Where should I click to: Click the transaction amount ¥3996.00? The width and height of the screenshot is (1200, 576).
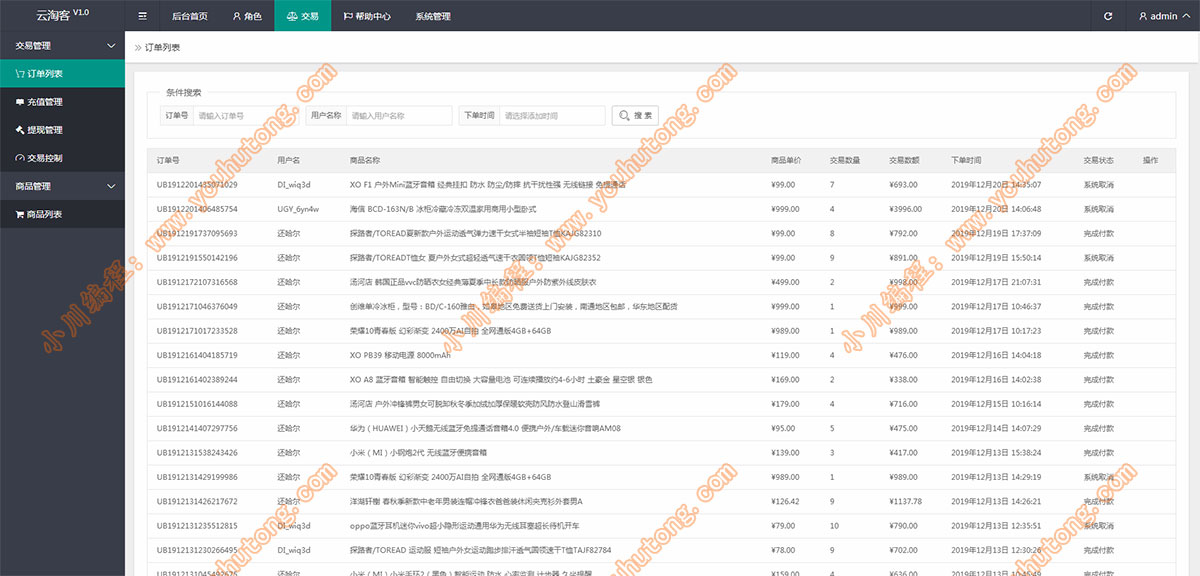pyautogui.click(x=906, y=209)
